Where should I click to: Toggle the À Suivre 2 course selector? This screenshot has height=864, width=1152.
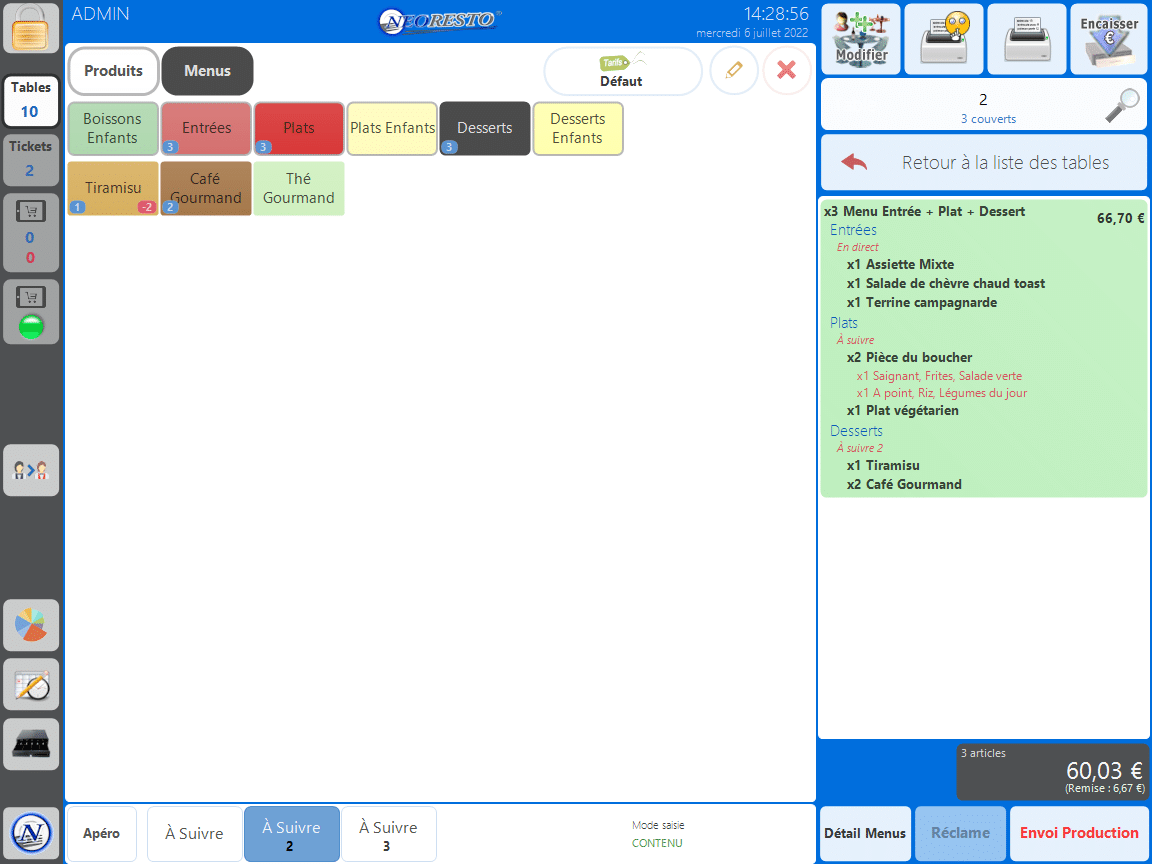(x=291, y=833)
